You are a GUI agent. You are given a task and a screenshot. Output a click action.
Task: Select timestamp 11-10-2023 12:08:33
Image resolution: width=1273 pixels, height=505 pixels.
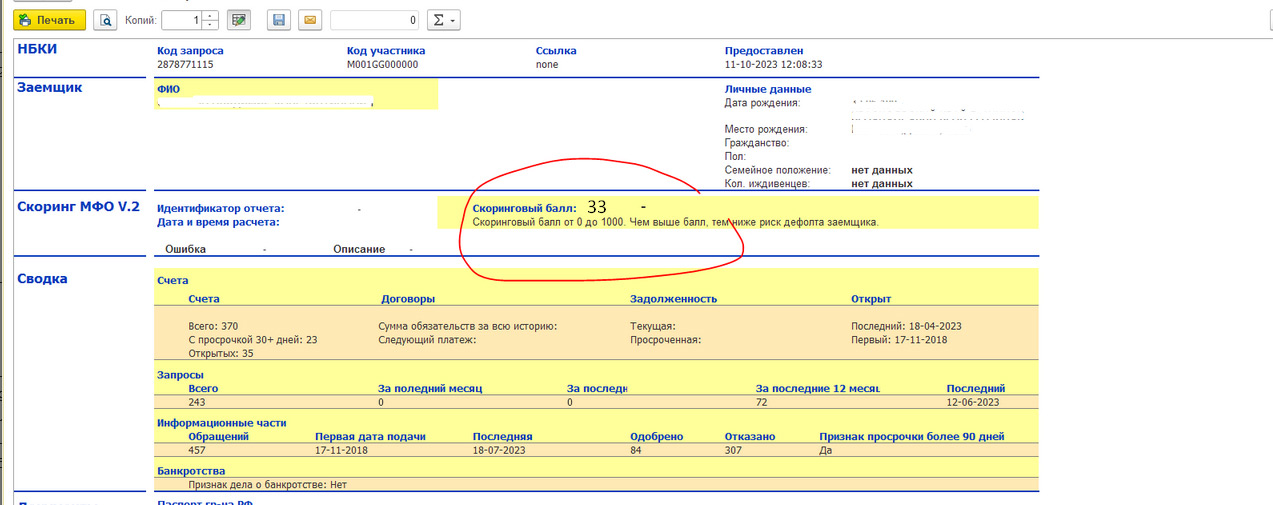click(773, 64)
